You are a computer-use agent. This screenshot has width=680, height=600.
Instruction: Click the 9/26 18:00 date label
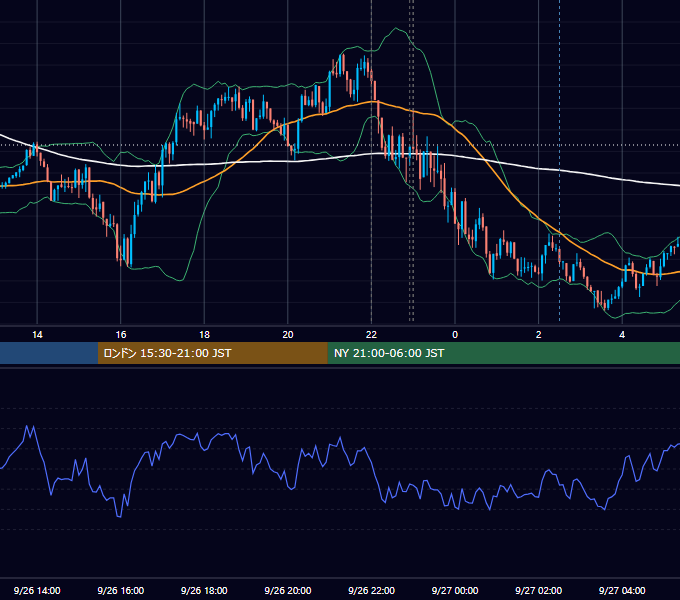tap(204, 590)
